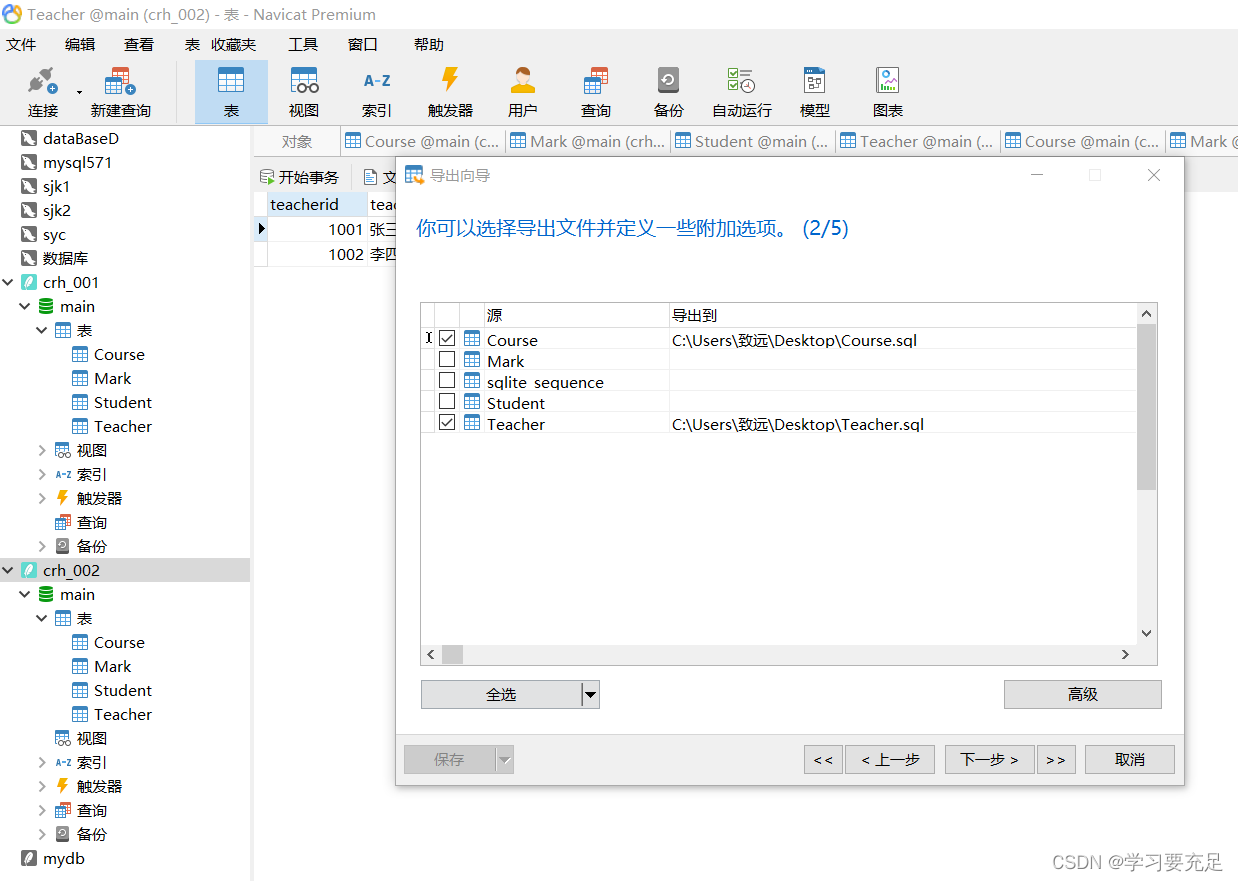Viewport: 1238px width, 881px height.
Task: Click the 全选 select all button
Action: pyautogui.click(x=501, y=694)
